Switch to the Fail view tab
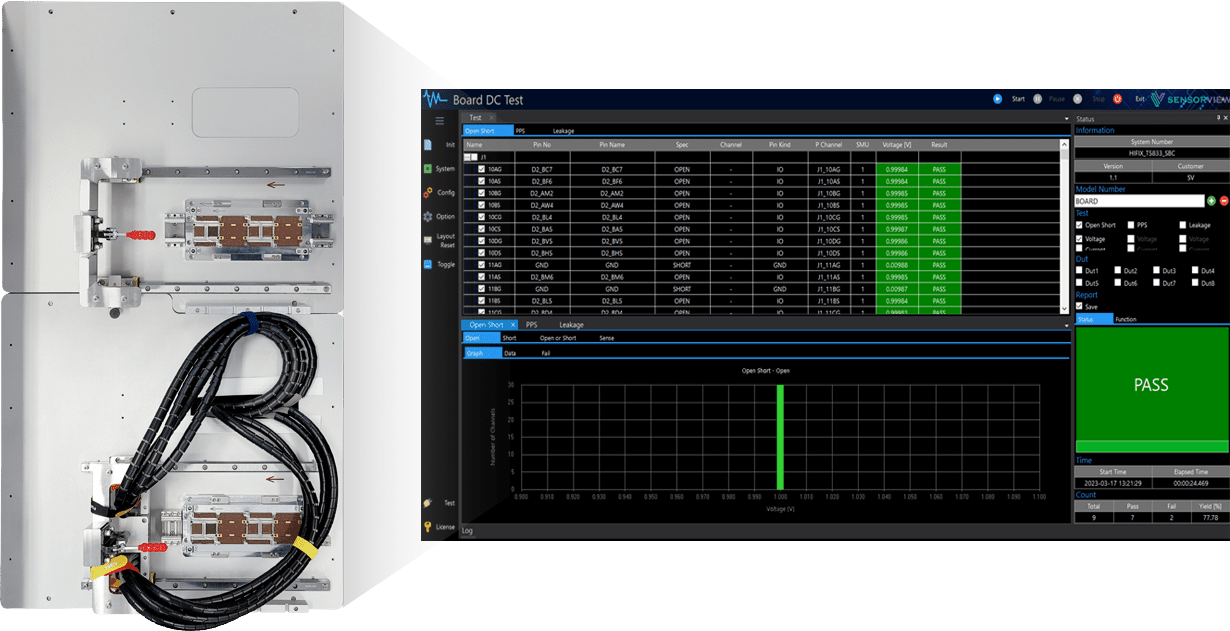 546,353
